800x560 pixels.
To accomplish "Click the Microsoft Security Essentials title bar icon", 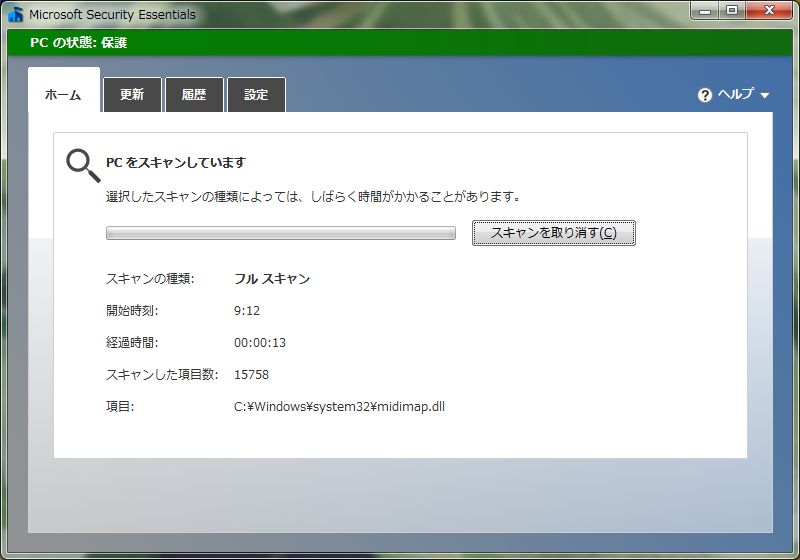I will tap(15, 14).
